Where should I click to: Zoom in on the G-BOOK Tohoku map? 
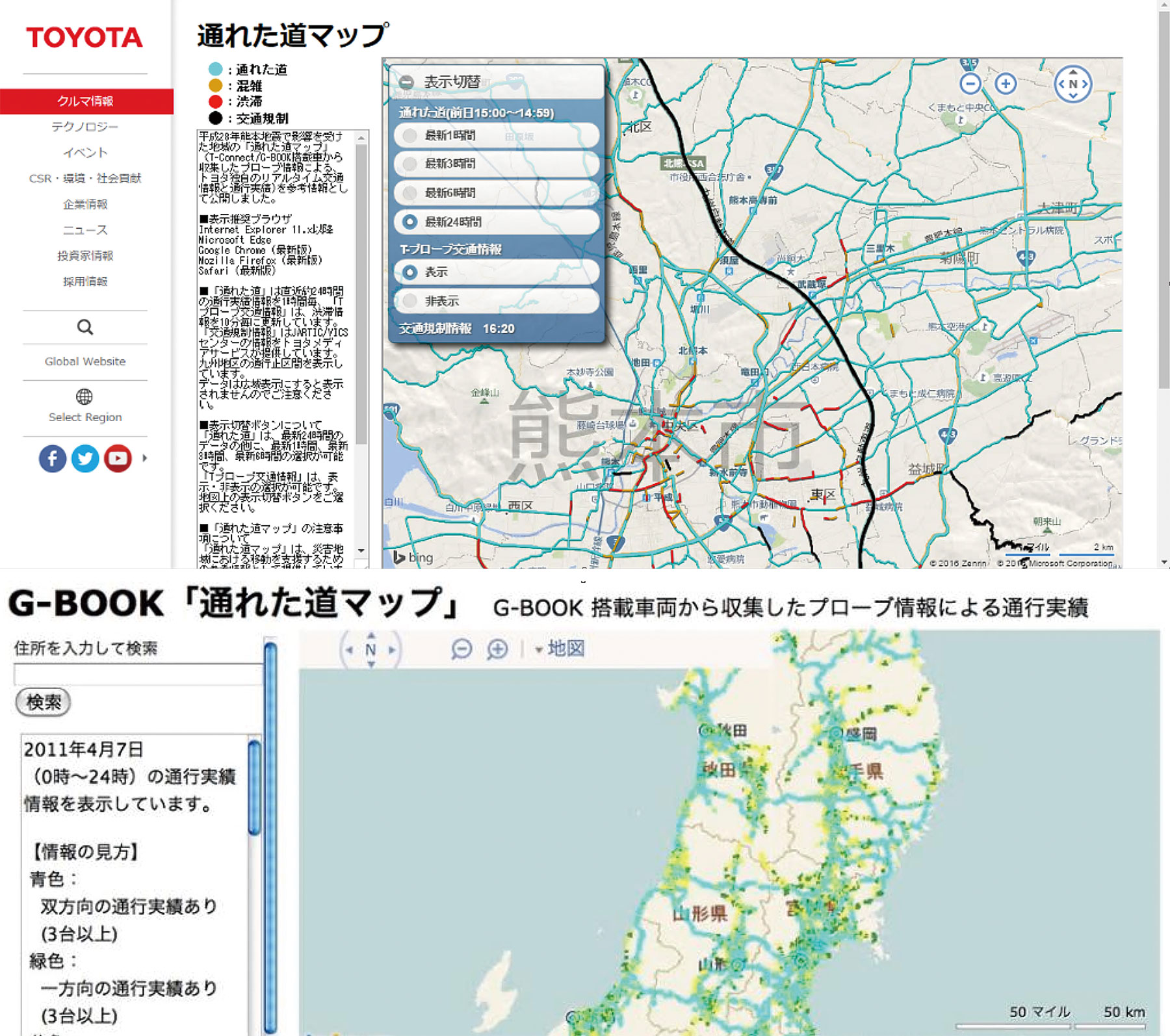click(497, 649)
